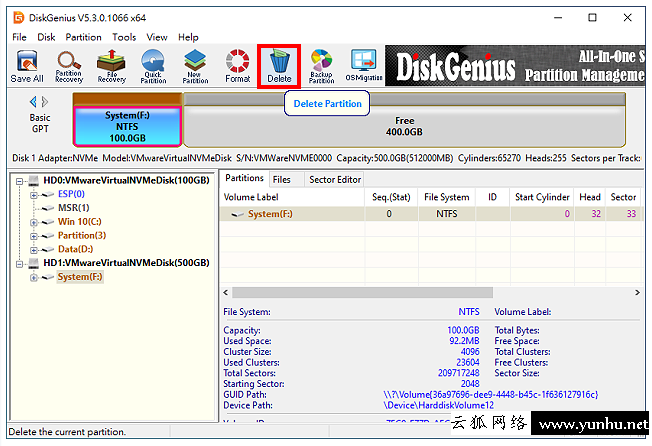Launch the File Recovery tool
This screenshot has height=446, width=652.
click(x=111, y=66)
